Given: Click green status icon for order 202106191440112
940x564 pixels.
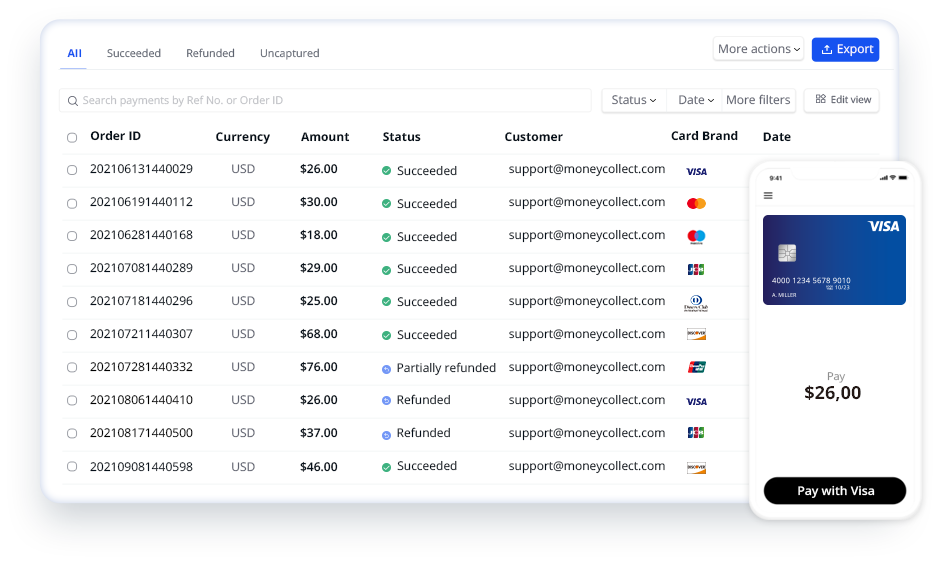Looking at the screenshot, I should coord(387,204).
